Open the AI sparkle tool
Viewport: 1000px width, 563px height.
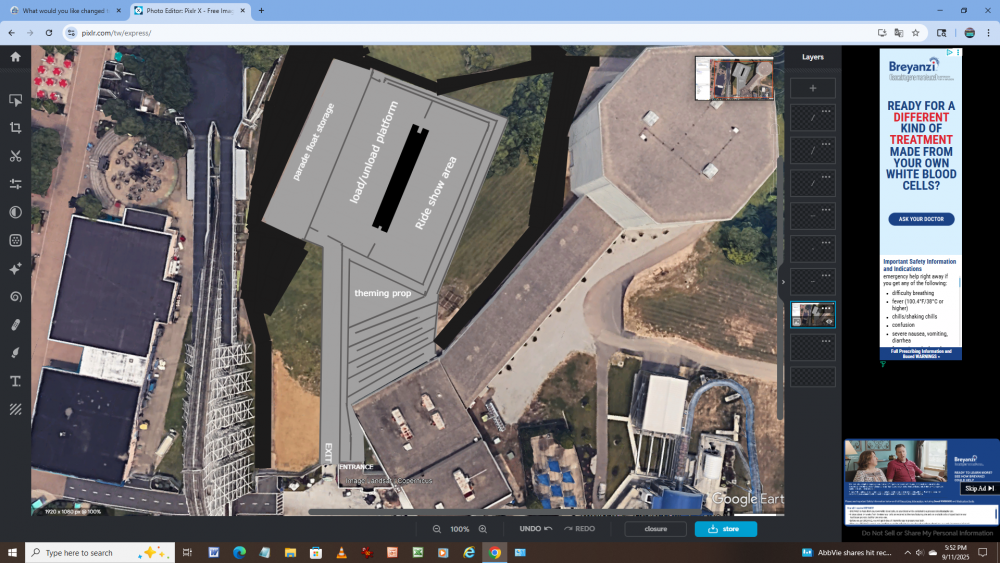pos(15,269)
